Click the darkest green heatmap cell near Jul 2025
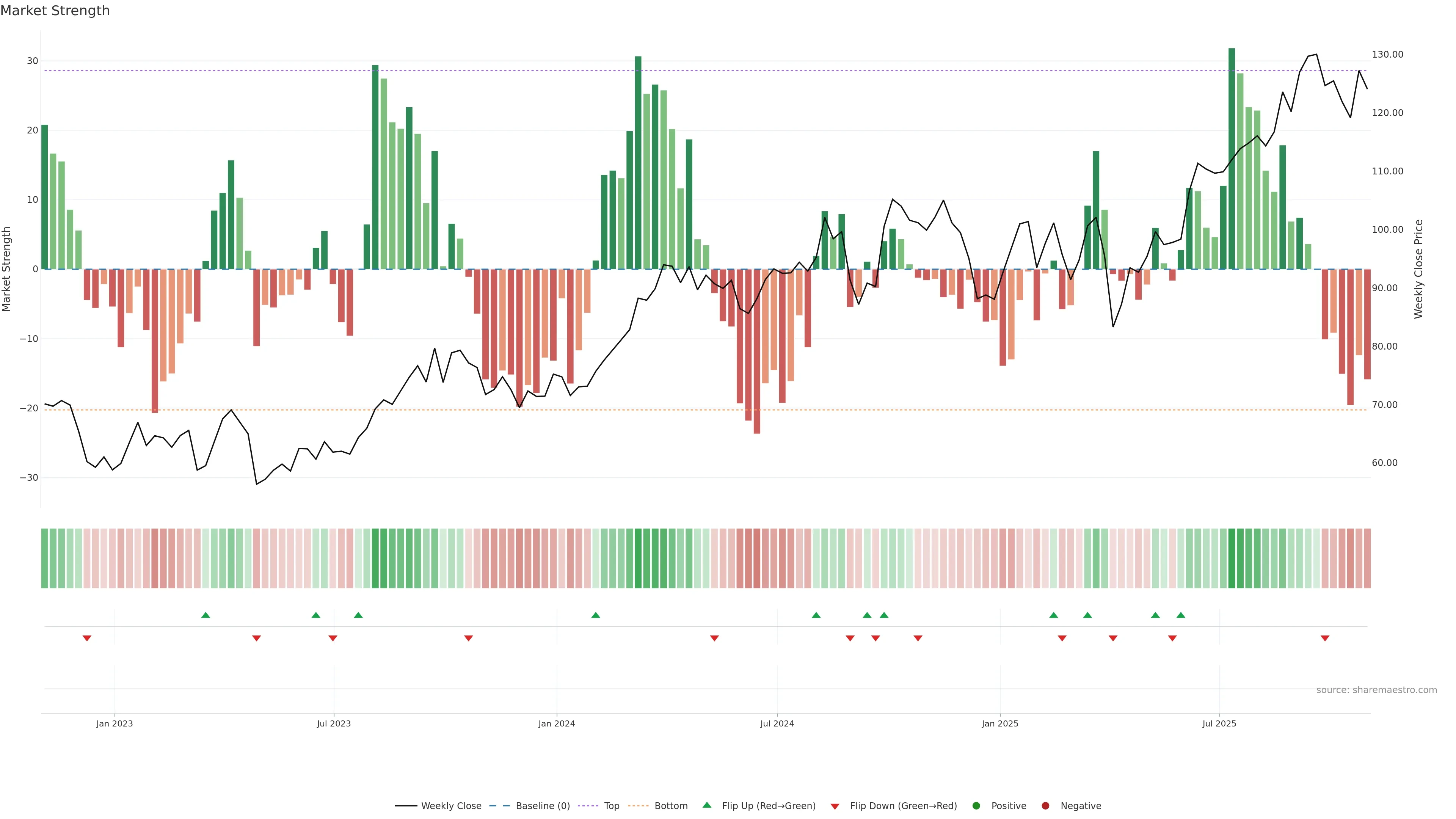The width and height of the screenshot is (1456, 819). 1232,558
